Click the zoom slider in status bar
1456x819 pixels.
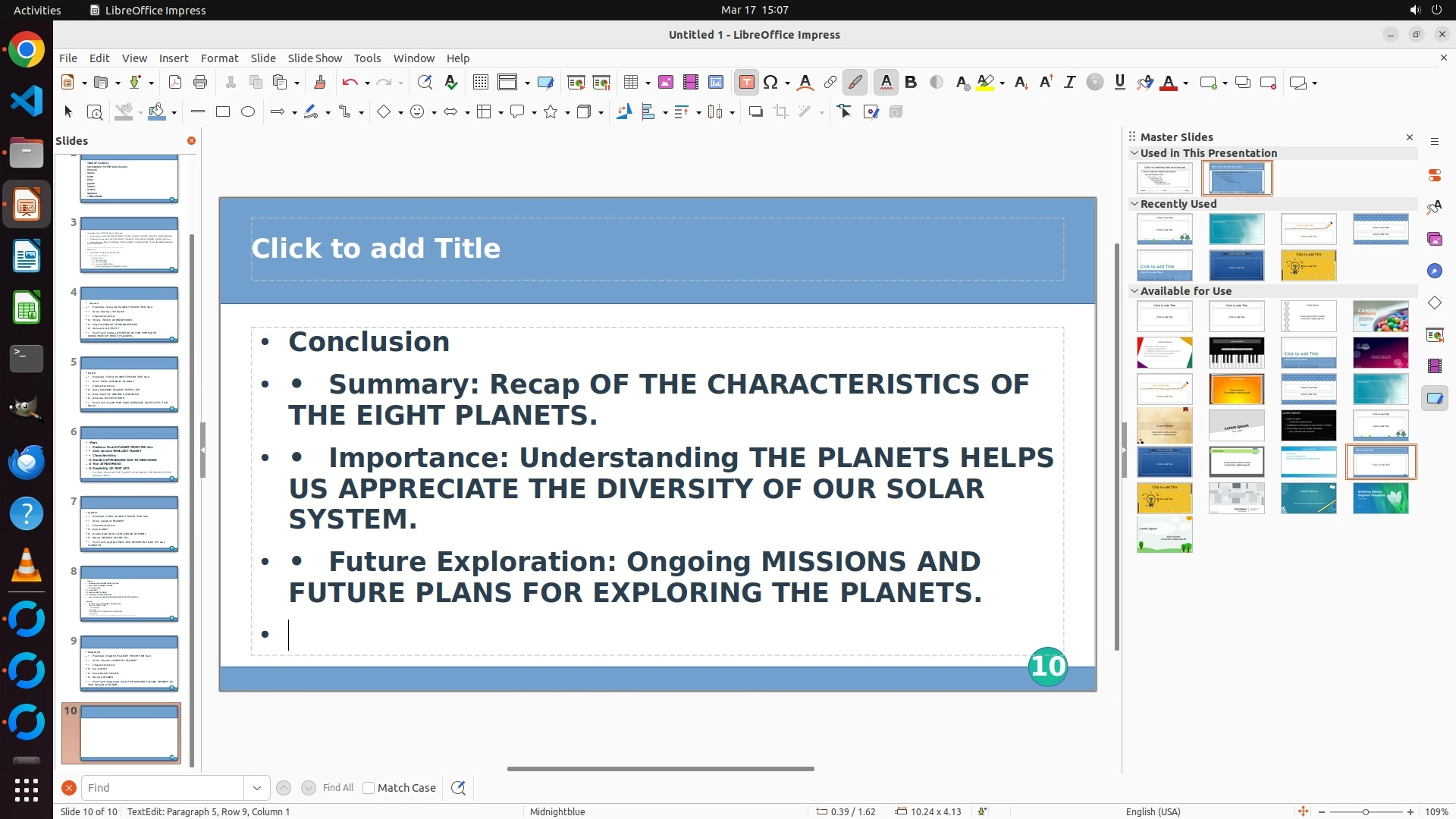click(x=1366, y=812)
